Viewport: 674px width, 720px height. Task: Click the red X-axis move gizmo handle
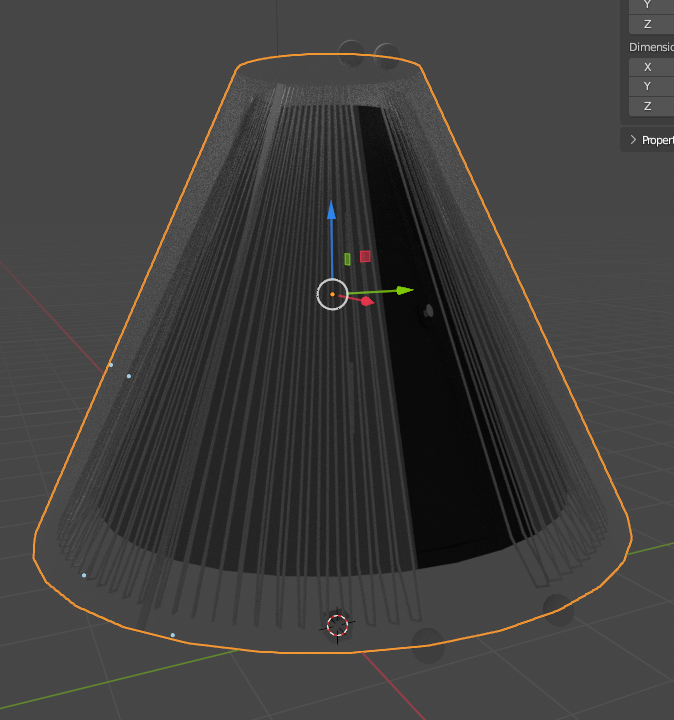click(x=367, y=301)
